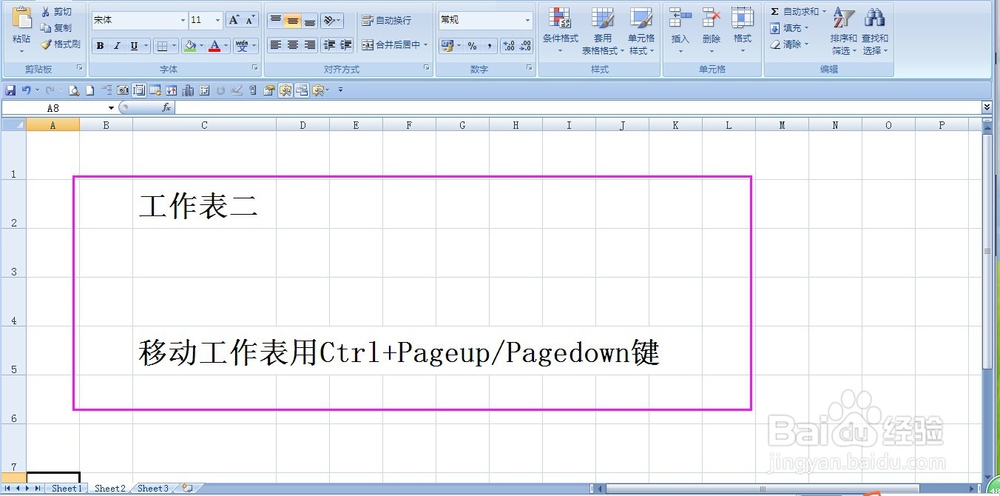Click the formula bar input area

578,108
